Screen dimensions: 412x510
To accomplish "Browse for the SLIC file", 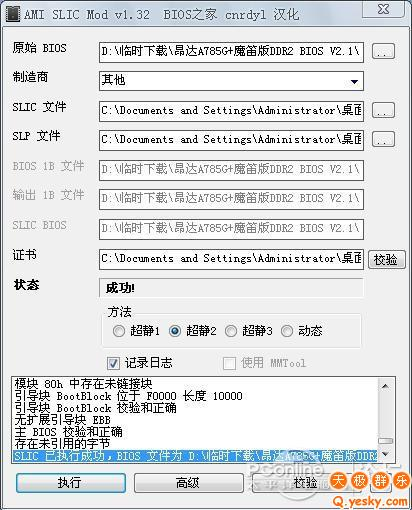I will click(383, 110).
